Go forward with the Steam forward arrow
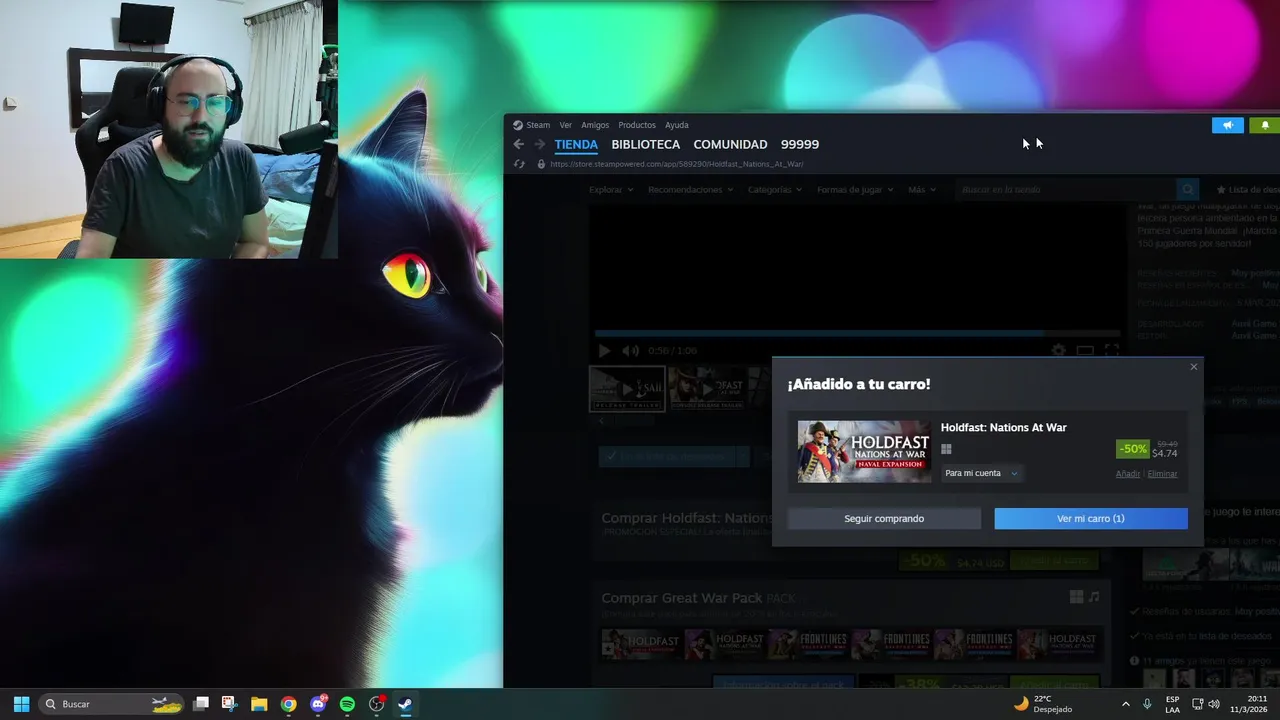Screen dimensions: 1280x720 tap(540, 144)
